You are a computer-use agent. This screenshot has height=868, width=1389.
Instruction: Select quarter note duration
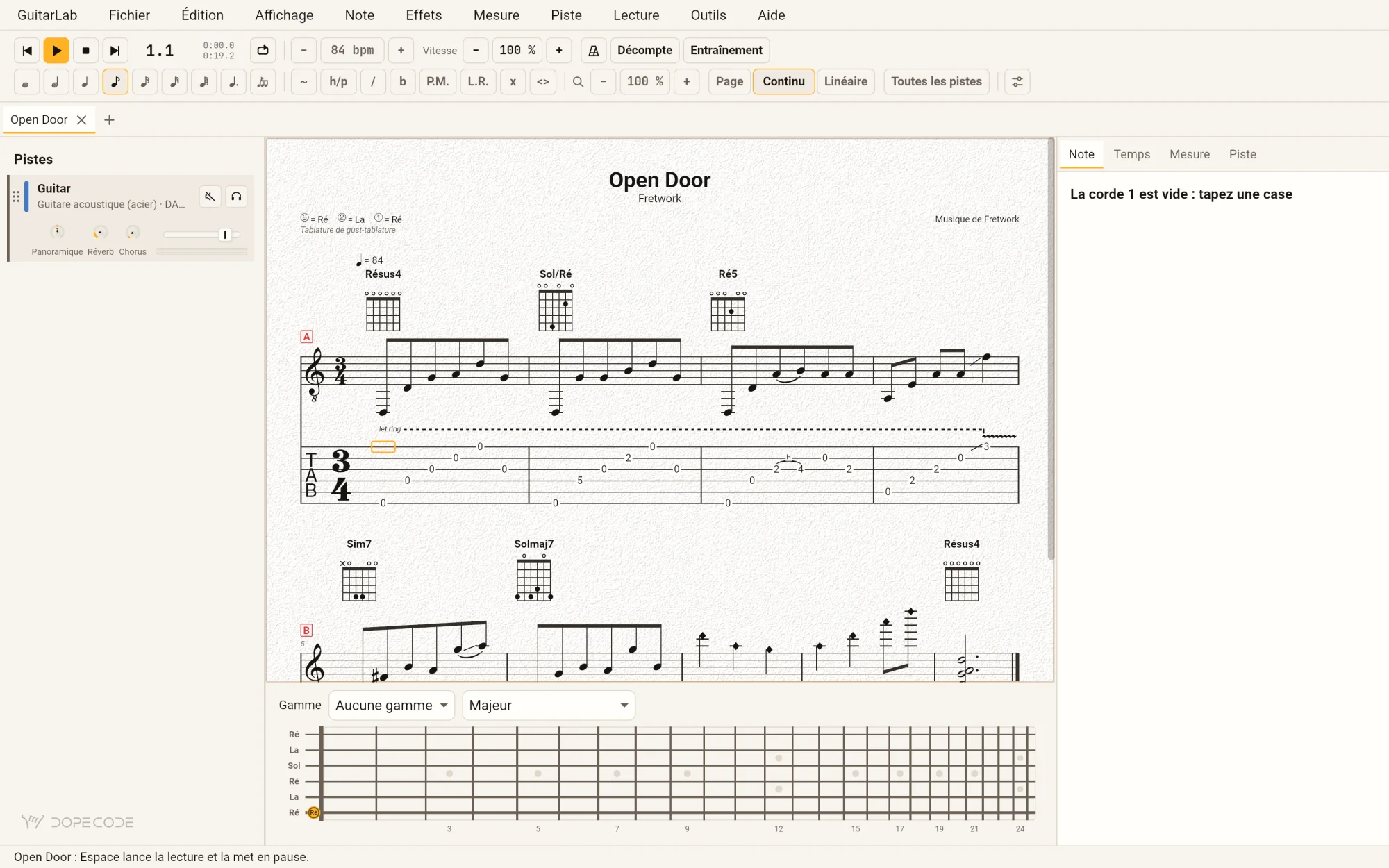(85, 82)
